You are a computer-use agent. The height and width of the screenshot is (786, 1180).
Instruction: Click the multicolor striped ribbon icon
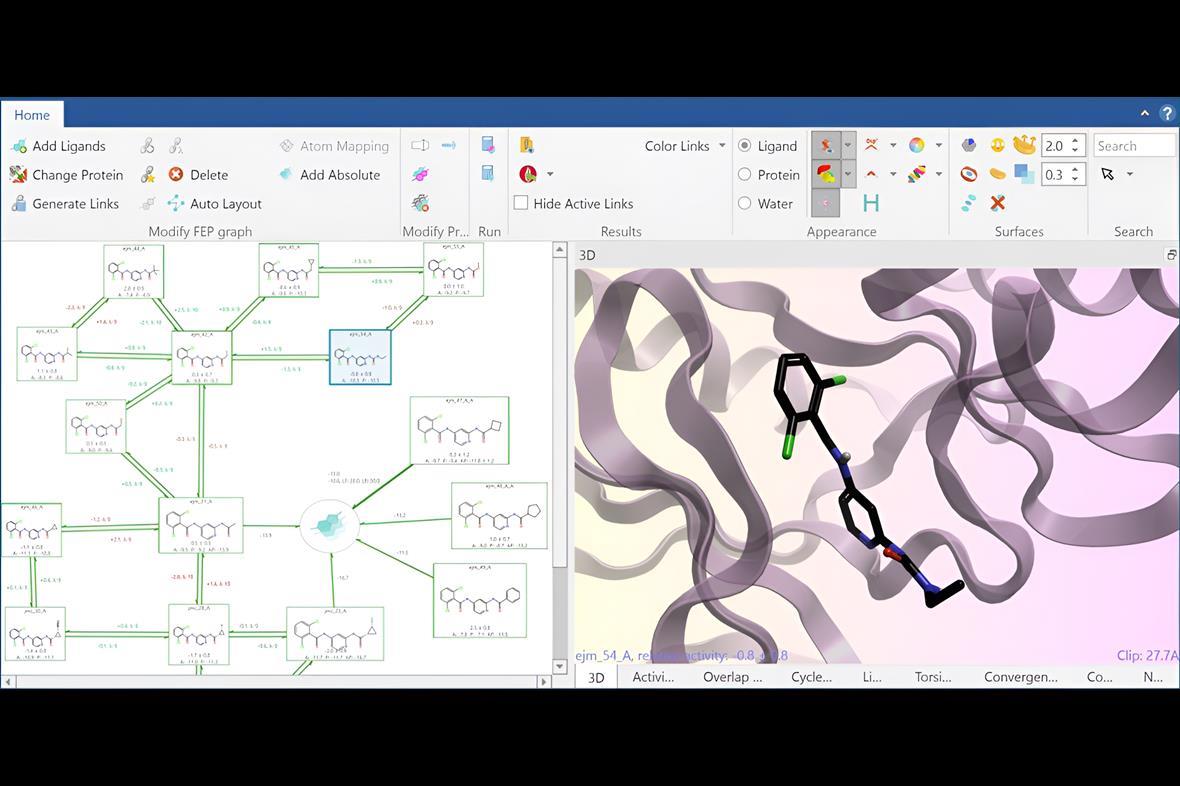click(917, 175)
